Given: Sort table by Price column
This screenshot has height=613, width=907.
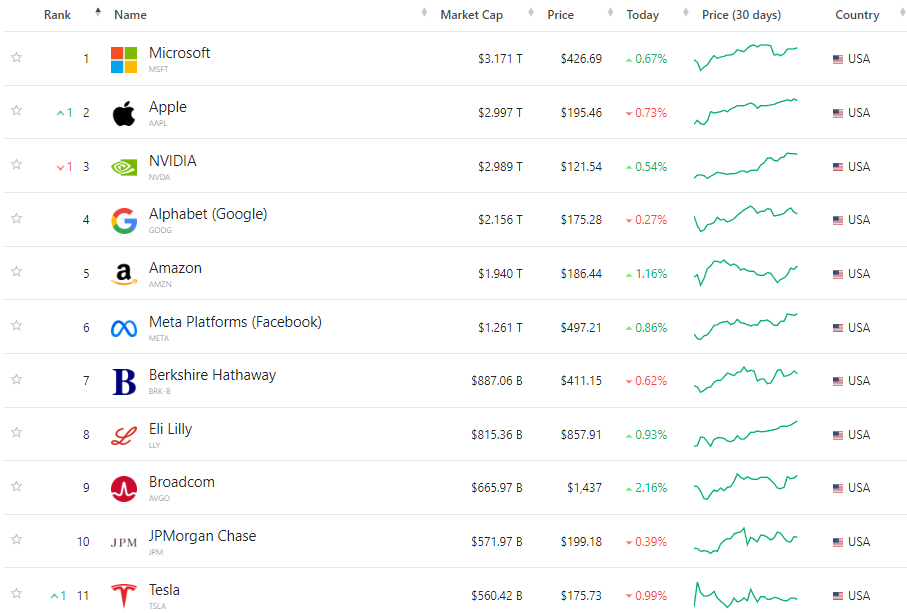Looking at the screenshot, I should (560, 15).
